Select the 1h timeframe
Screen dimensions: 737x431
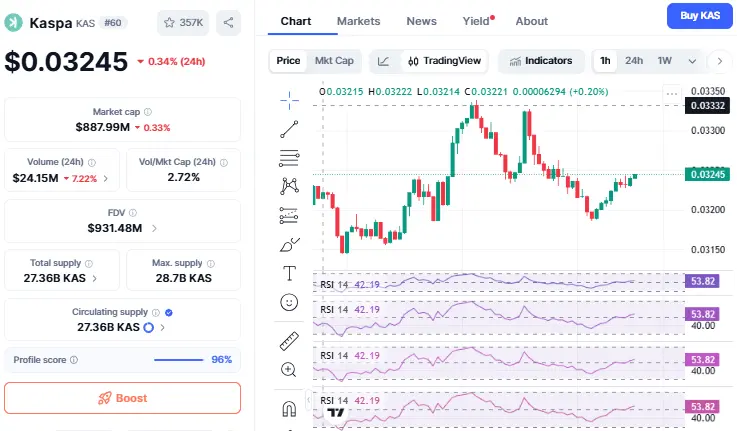605,61
